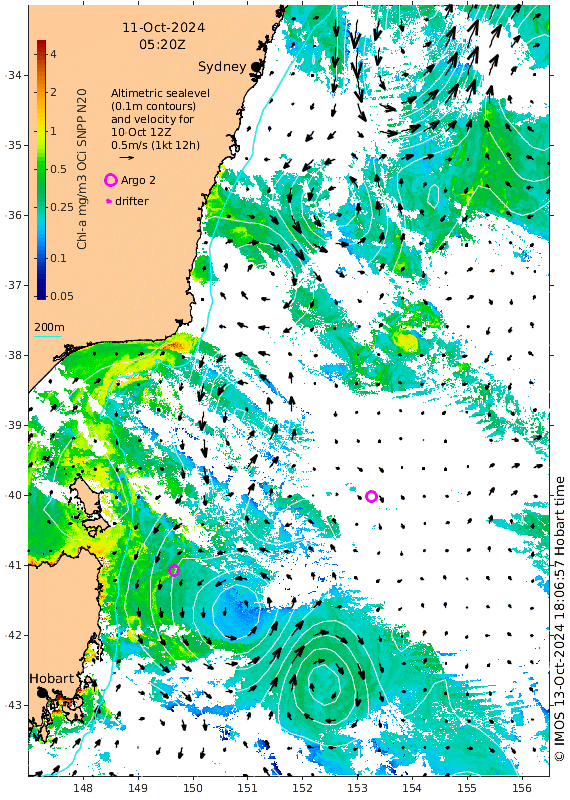Click the longitude label 153
Image resolution: width=570 pixels, height=800 pixels.
point(357,788)
